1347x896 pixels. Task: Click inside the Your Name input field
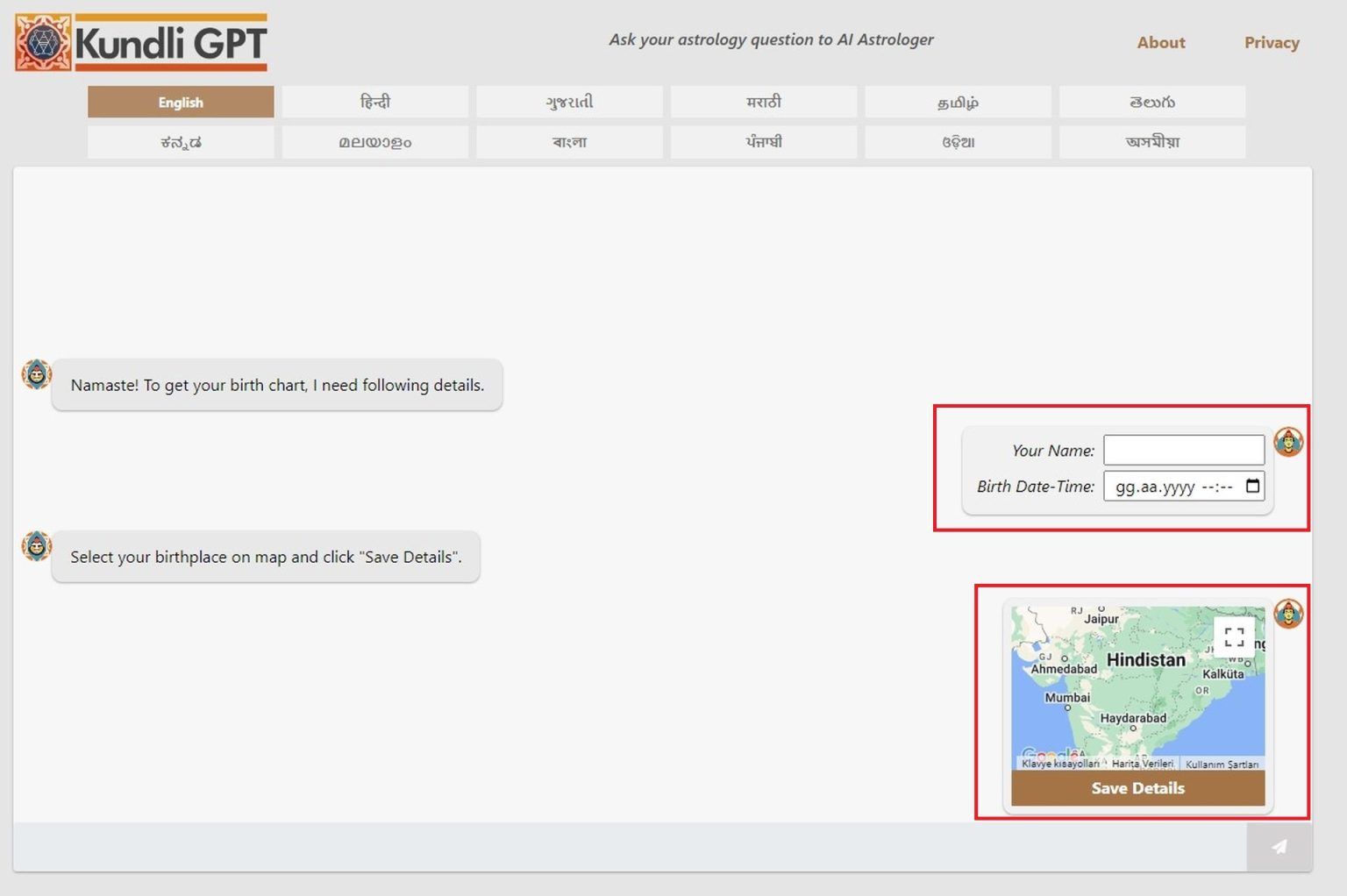(1183, 449)
